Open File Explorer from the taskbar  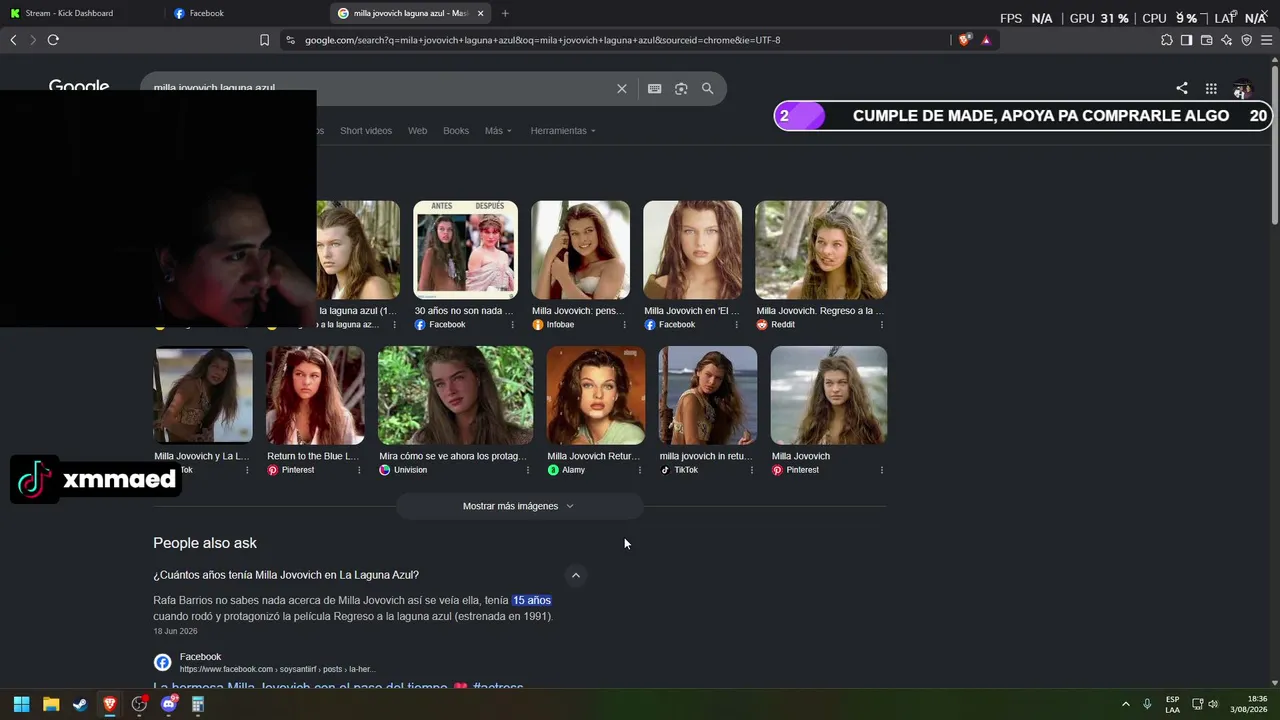(51, 704)
